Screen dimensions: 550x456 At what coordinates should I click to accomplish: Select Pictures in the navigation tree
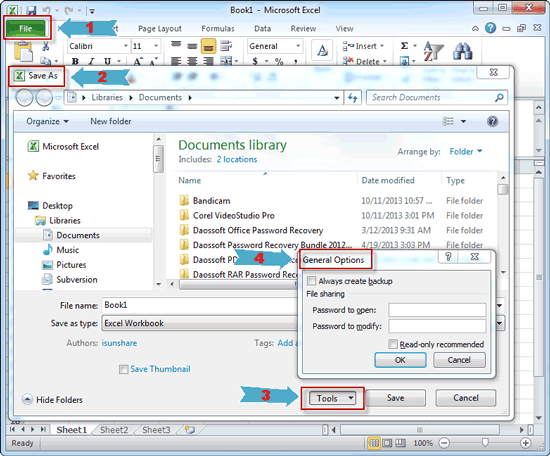click(71, 265)
